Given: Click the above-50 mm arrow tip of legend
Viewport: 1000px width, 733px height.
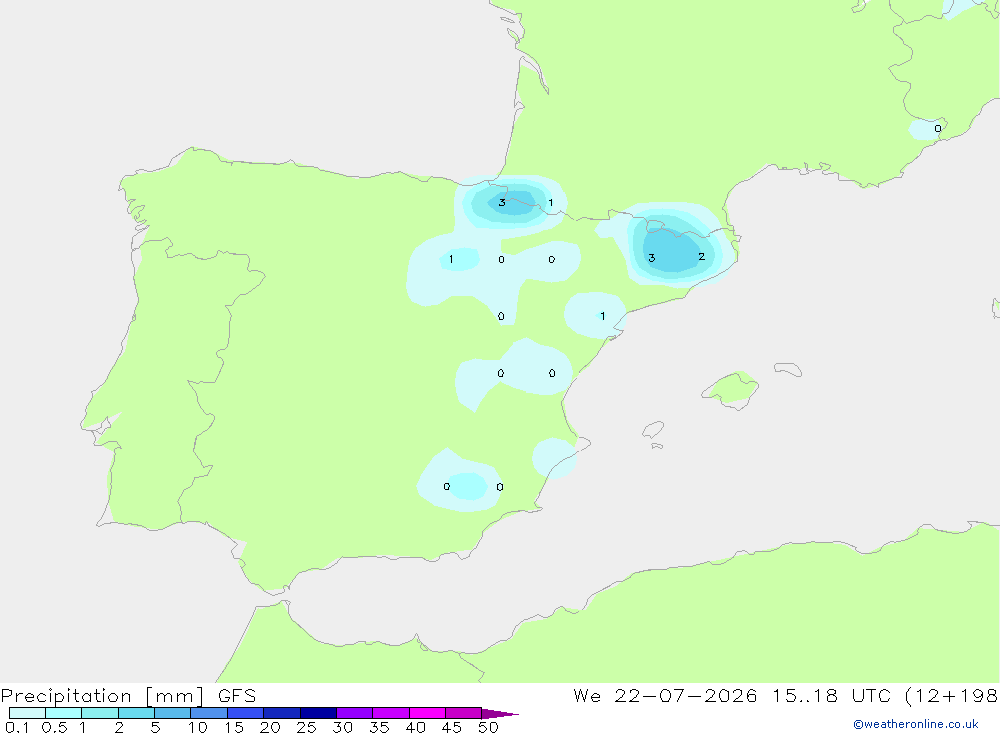Looking at the screenshot, I should (x=500, y=713).
